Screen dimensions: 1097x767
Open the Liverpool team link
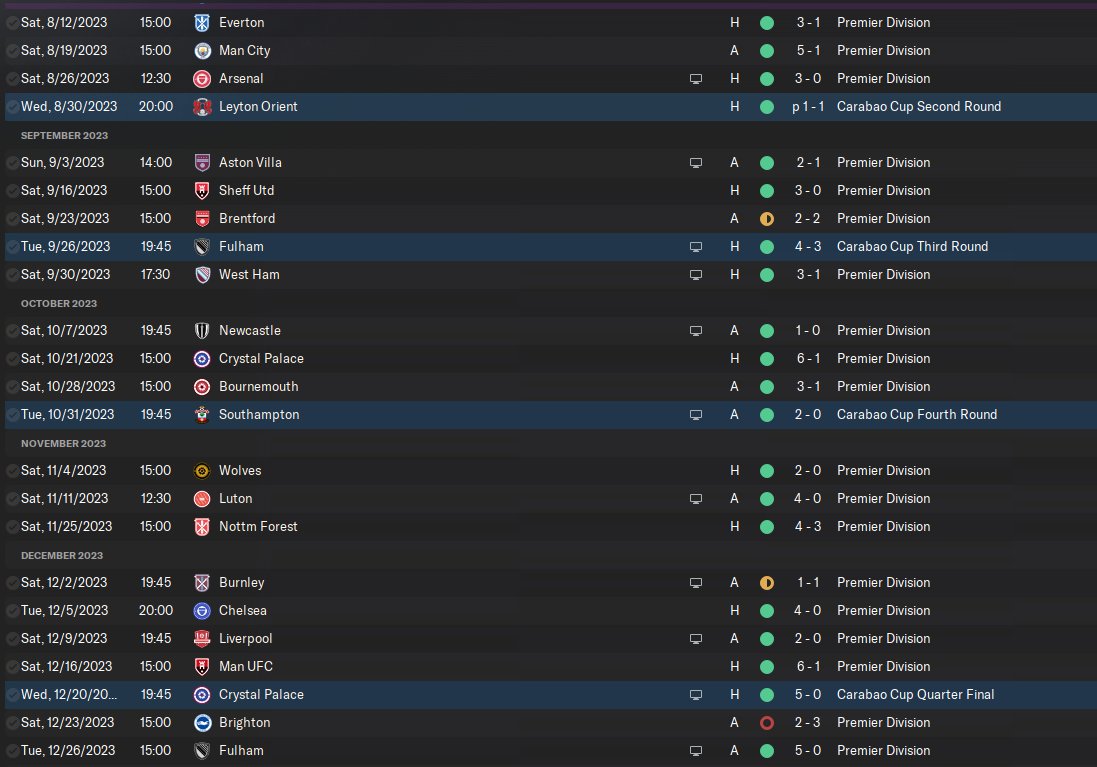click(x=246, y=638)
